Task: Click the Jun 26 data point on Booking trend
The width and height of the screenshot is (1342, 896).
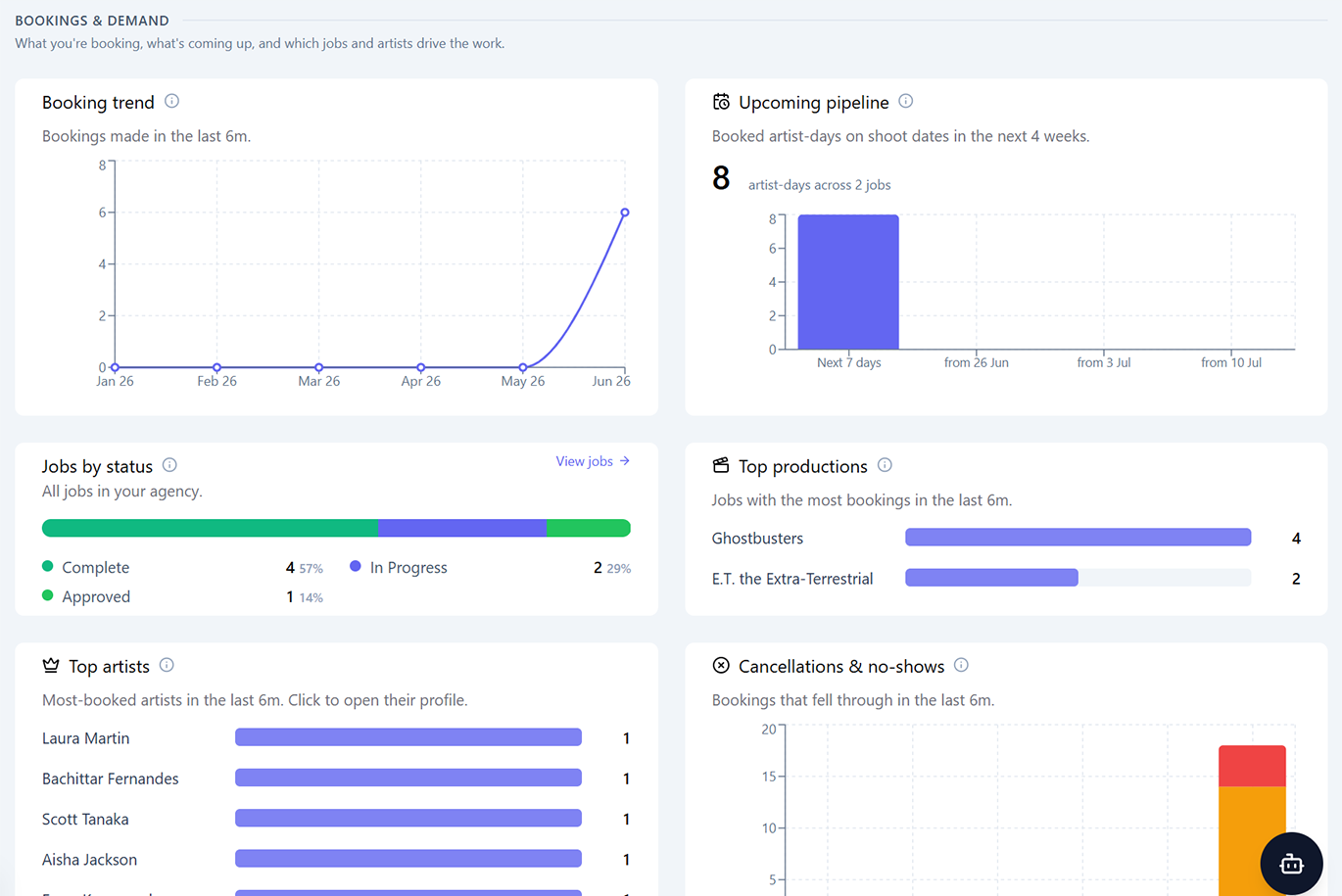Action: point(625,212)
